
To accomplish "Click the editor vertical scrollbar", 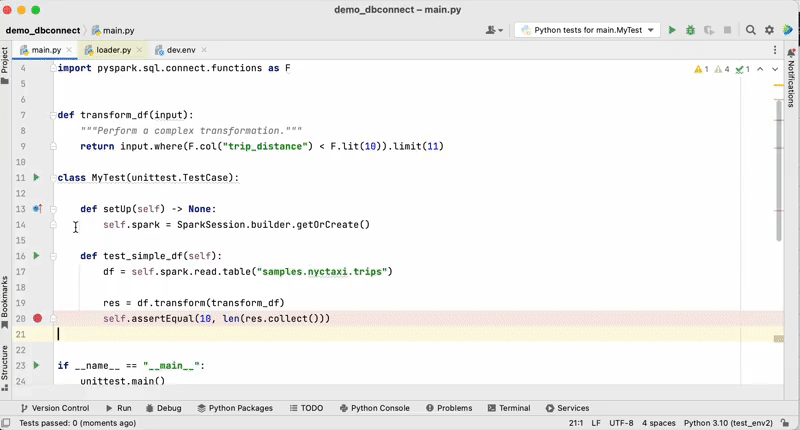I will tap(780, 170).
